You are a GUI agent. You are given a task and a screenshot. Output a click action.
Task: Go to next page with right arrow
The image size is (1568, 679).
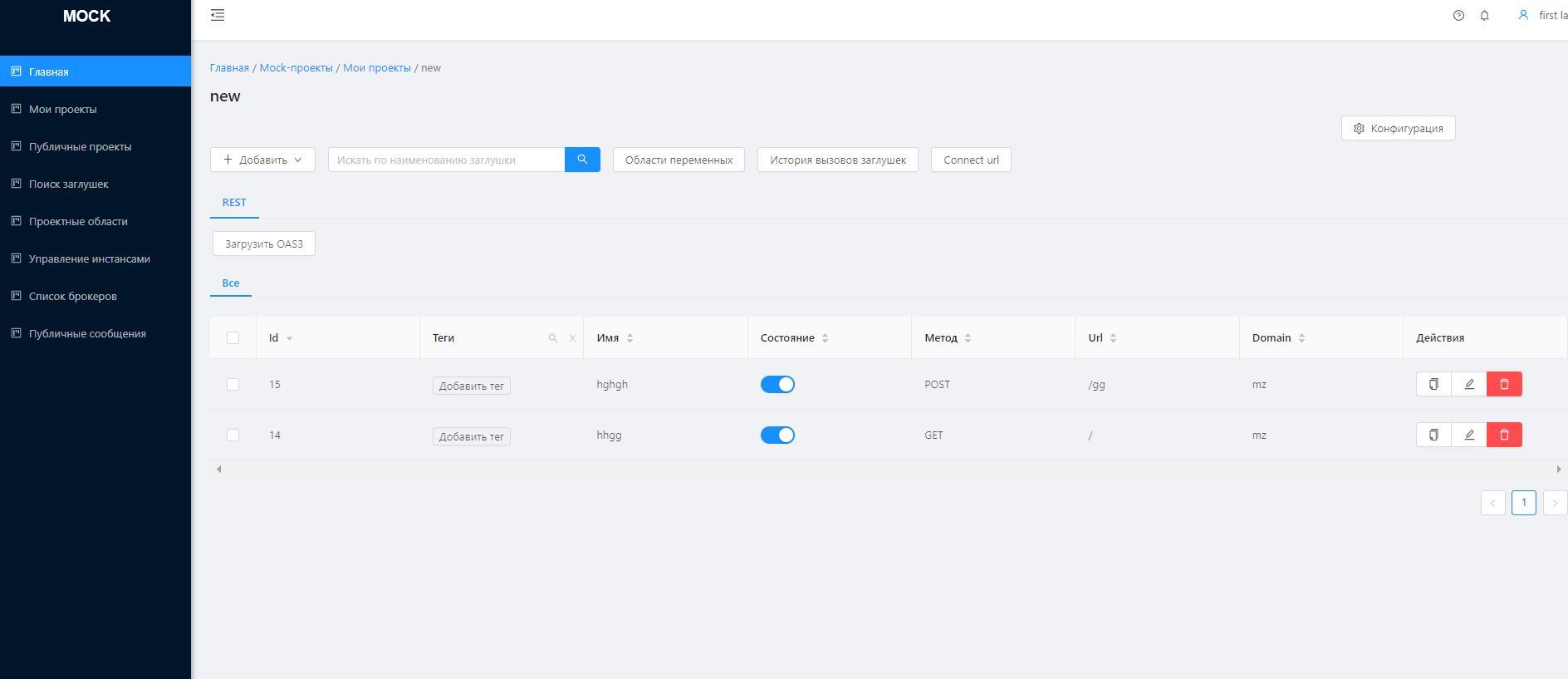tap(1555, 503)
